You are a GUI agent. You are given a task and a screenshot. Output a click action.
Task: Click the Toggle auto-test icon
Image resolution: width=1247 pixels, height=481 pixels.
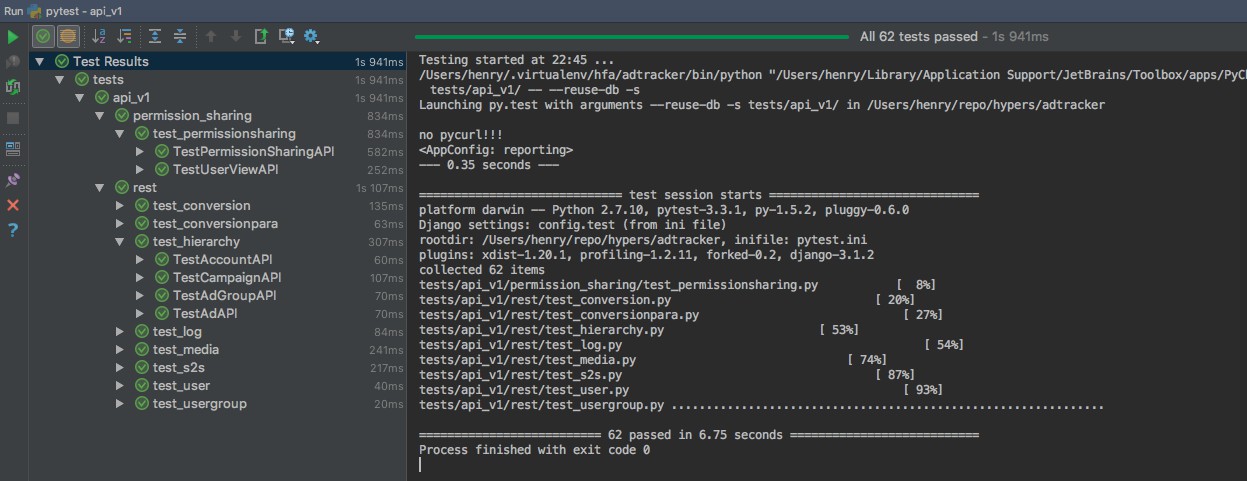13,87
